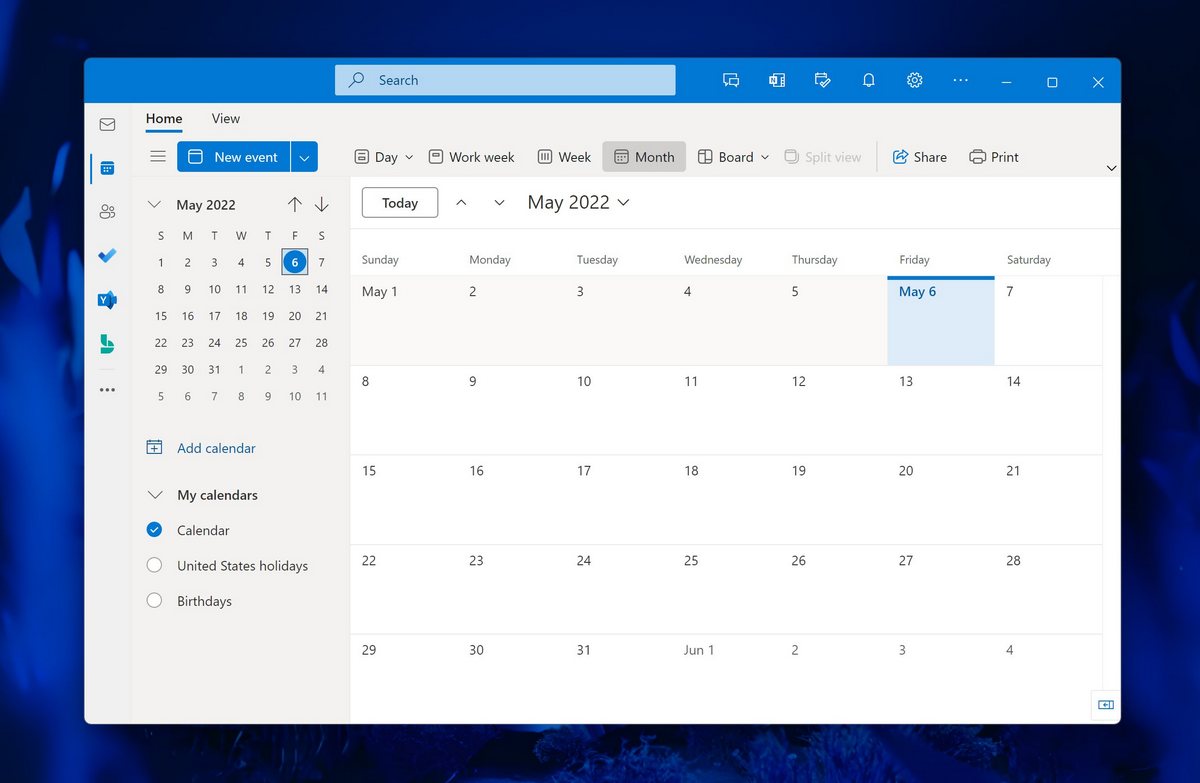
Task: Open the My Day icon in the title bar
Action: (823, 81)
